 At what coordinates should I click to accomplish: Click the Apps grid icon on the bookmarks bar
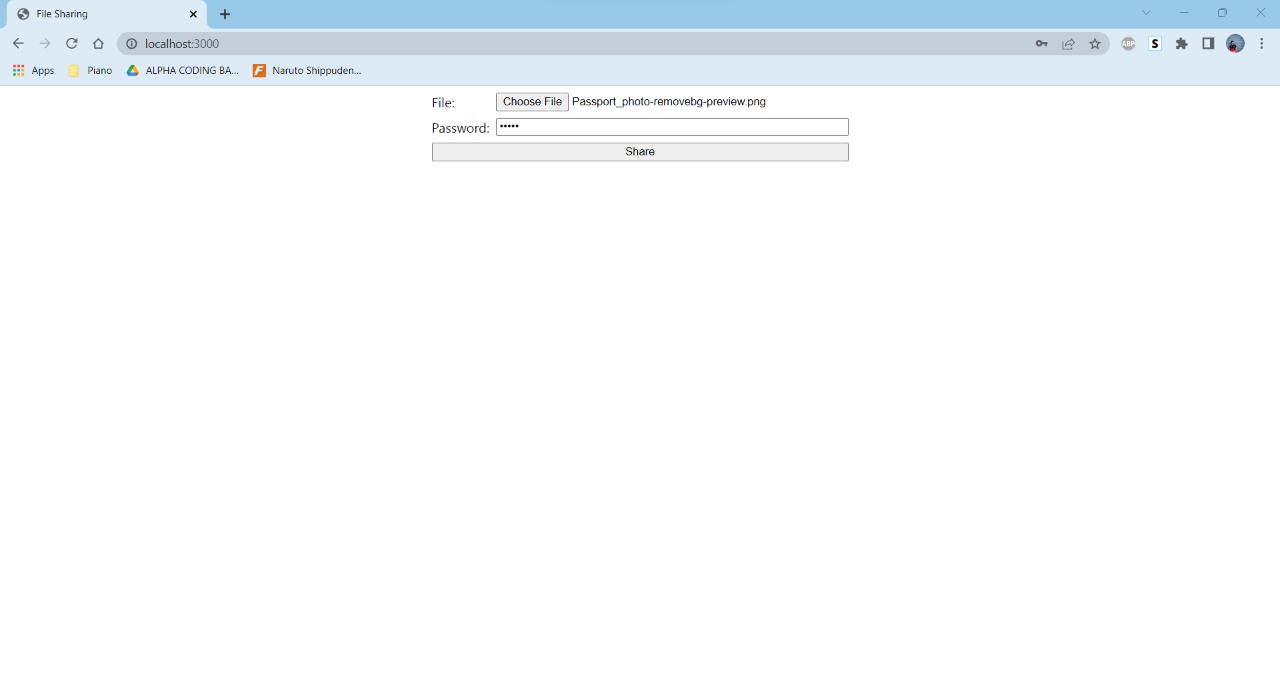coord(18,70)
